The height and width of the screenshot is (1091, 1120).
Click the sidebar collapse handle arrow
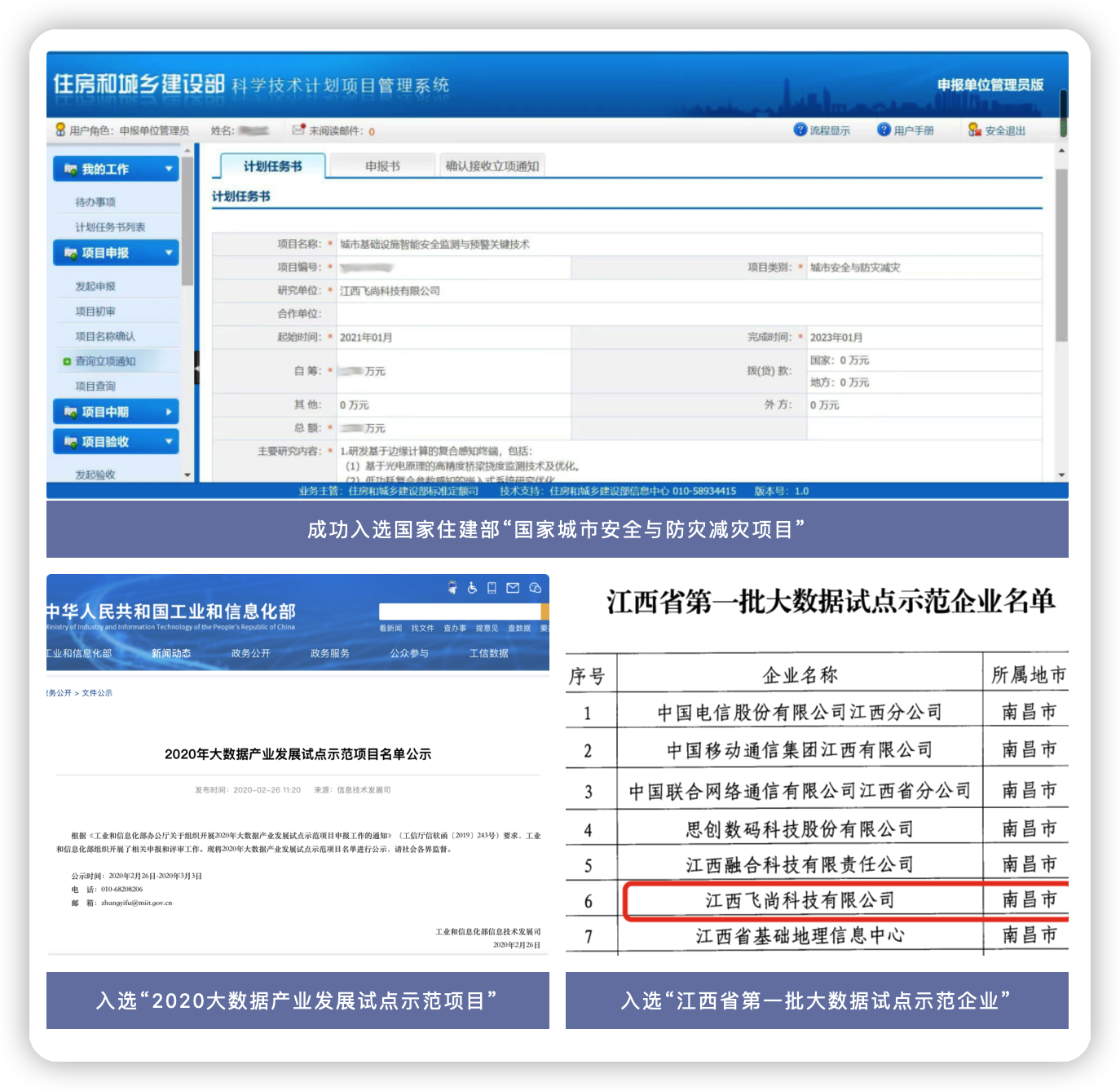click(x=196, y=368)
